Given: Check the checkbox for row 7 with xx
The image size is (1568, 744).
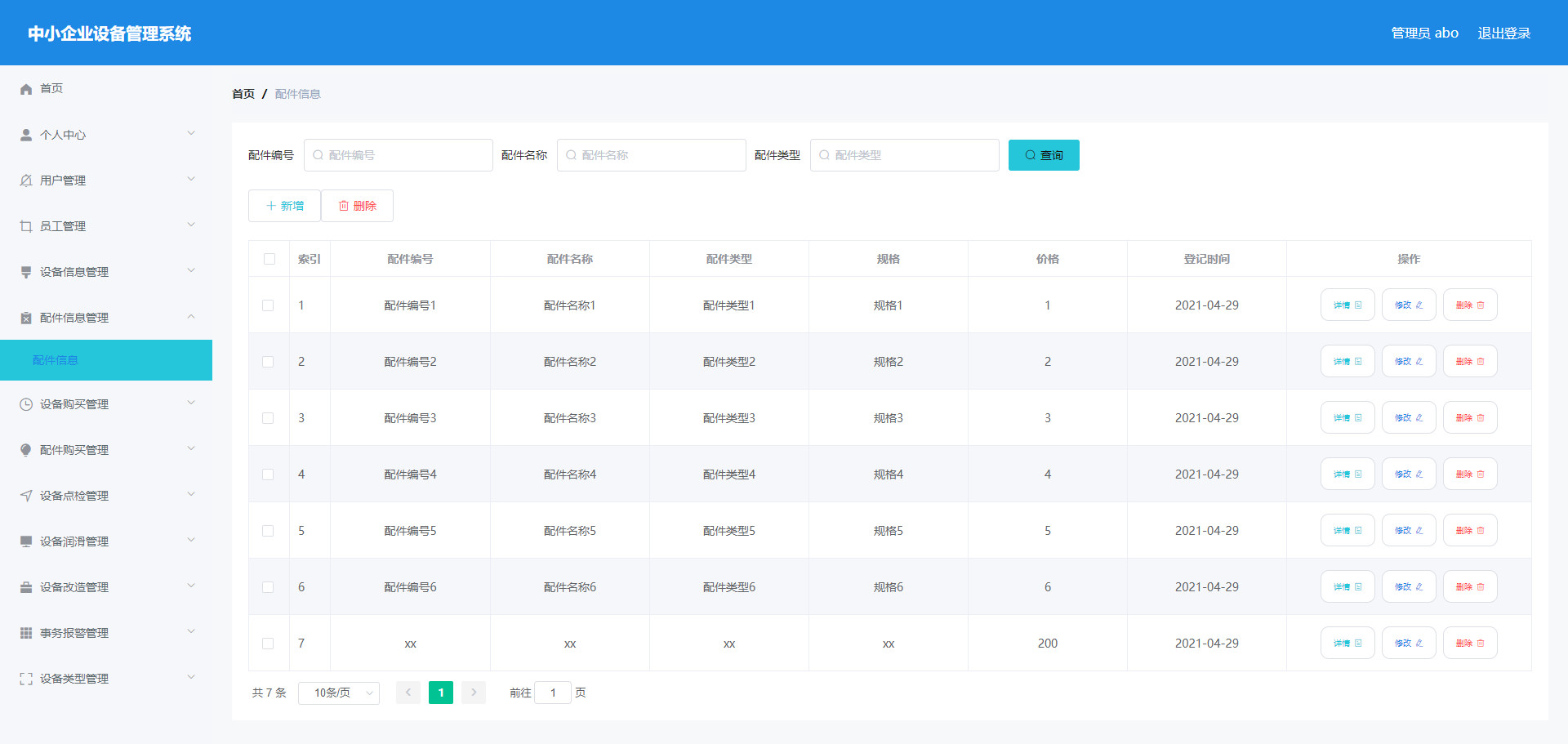Looking at the screenshot, I should click(268, 644).
